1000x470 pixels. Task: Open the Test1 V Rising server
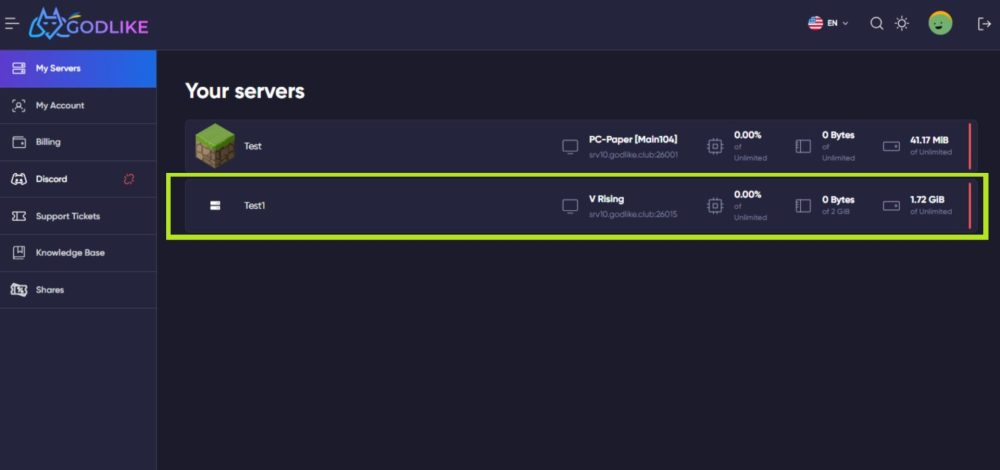[x=581, y=205]
